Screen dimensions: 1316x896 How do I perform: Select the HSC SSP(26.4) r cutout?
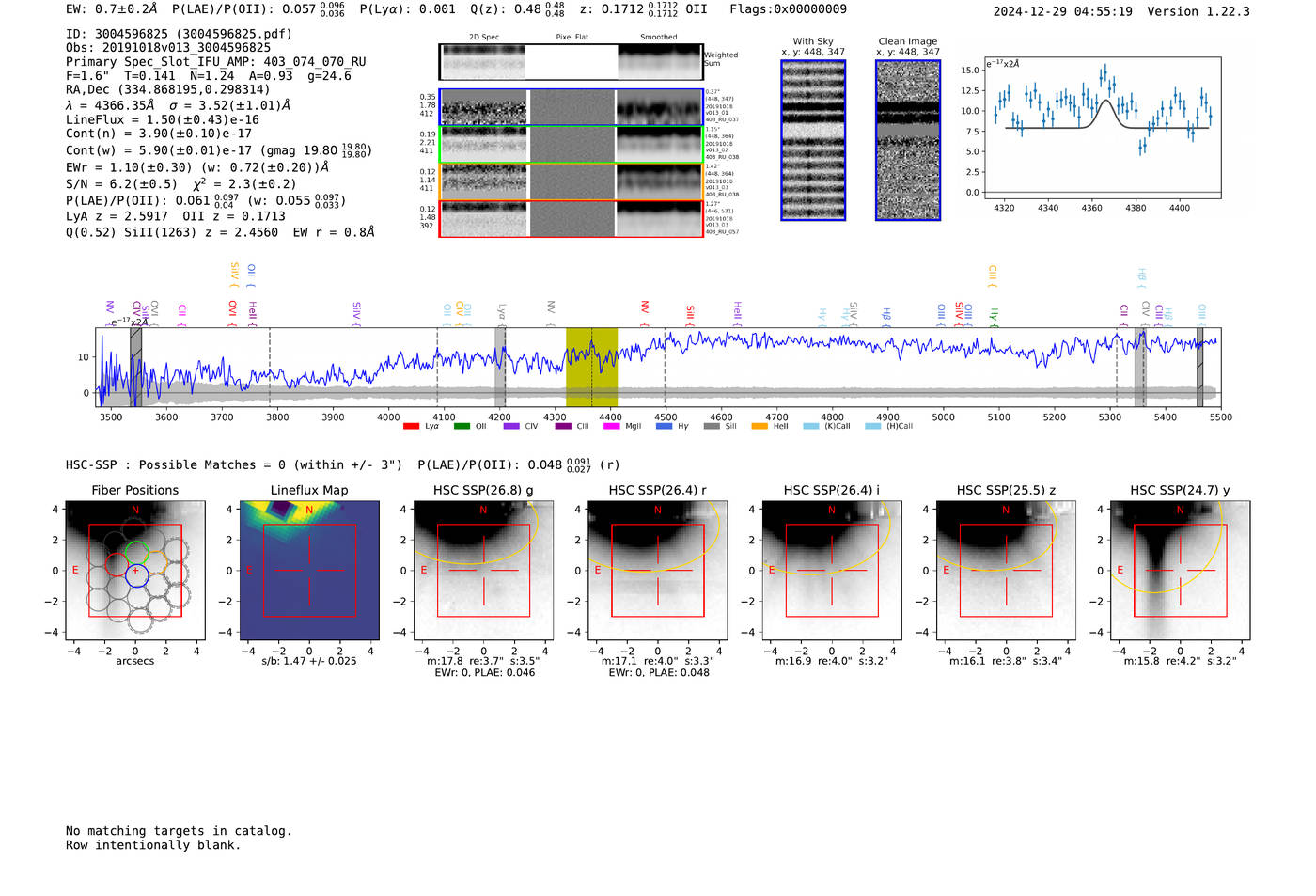pos(657,570)
